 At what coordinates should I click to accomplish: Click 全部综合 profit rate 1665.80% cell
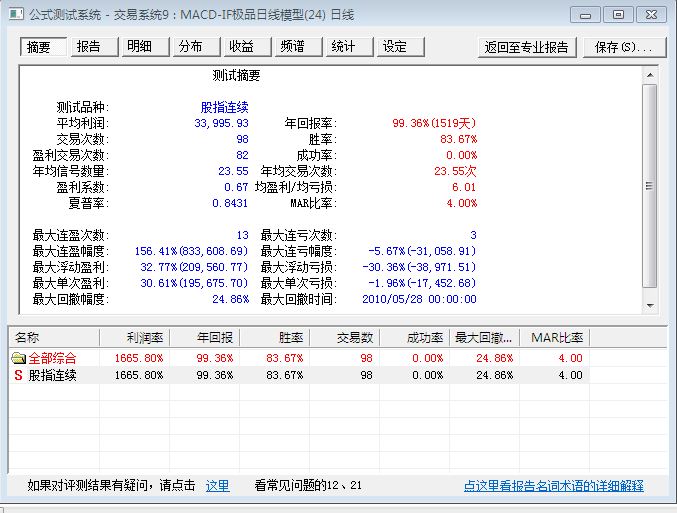coord(139,358)
